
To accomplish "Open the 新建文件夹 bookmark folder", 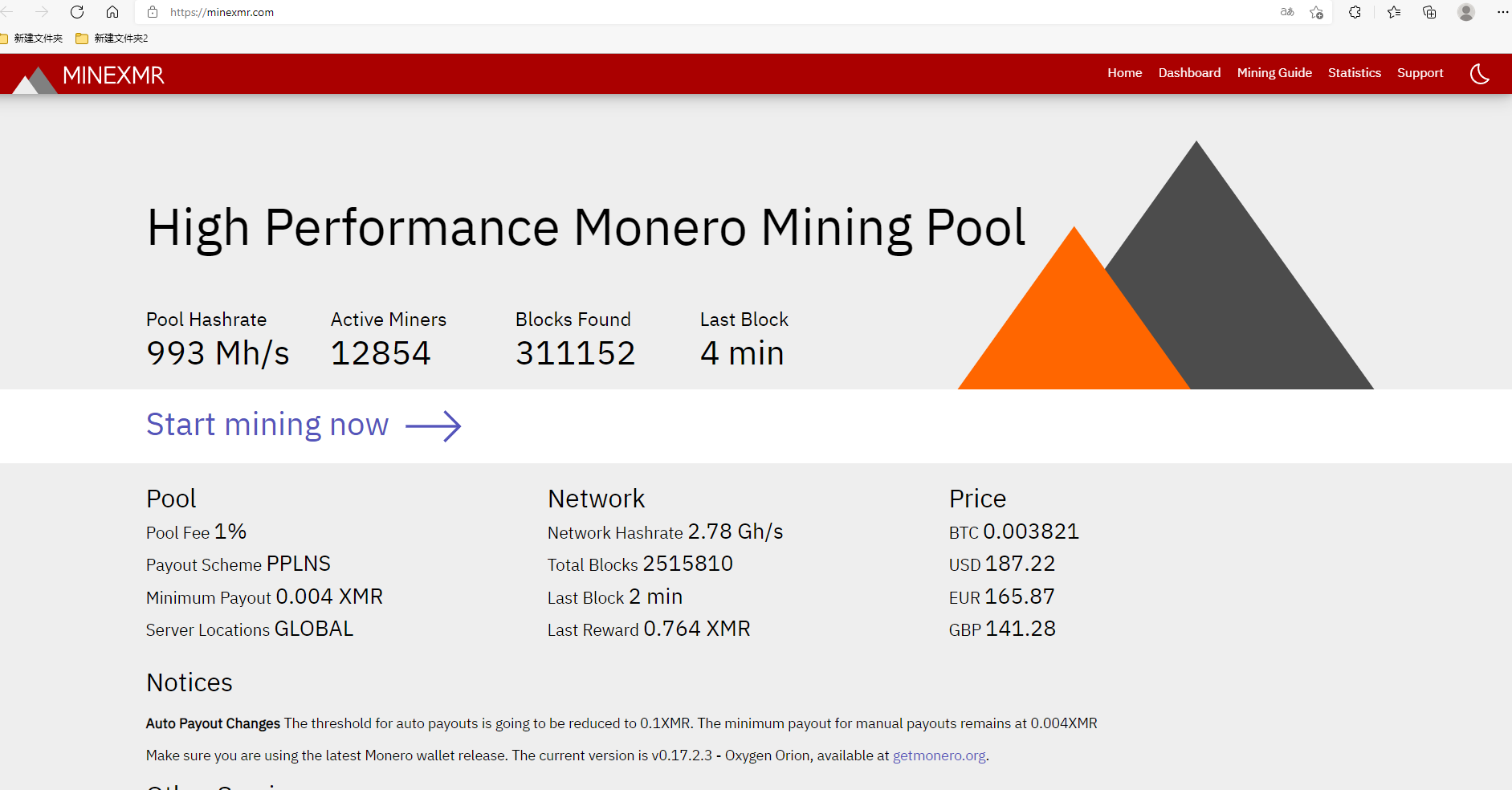I will coord(31,39).
